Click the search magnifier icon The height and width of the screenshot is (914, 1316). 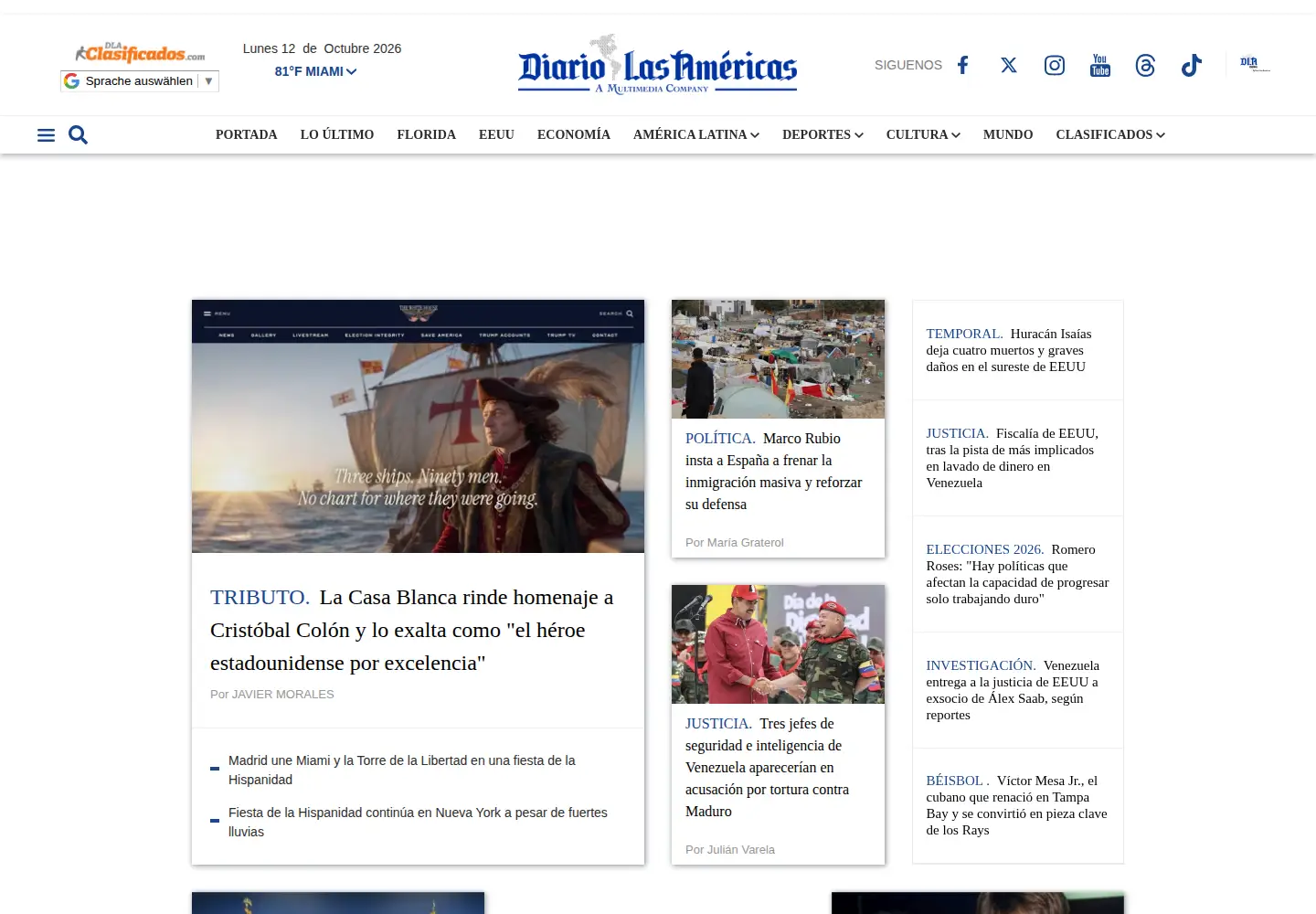coord(79,135)
